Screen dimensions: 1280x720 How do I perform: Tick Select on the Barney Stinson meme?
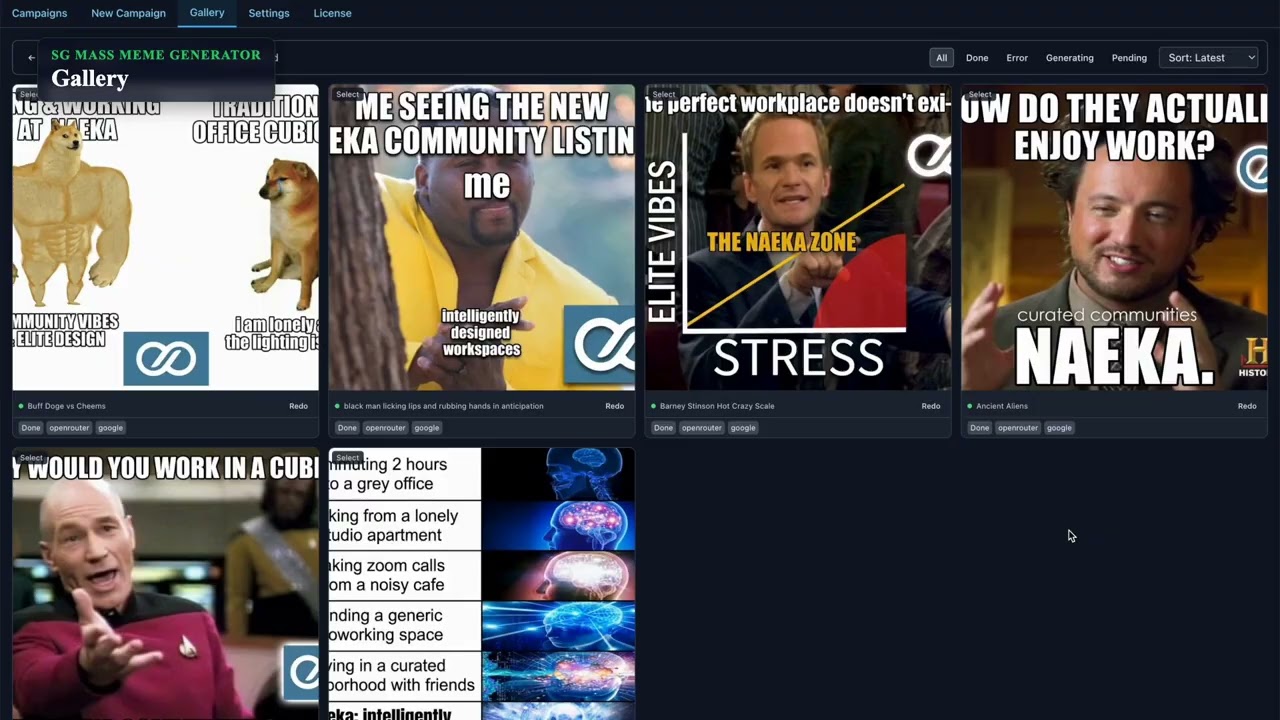pyautogui.click(x=664, y=95)
